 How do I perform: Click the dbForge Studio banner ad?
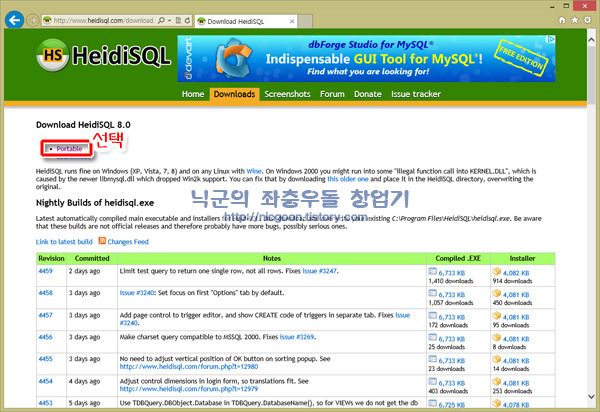(366, 59)
